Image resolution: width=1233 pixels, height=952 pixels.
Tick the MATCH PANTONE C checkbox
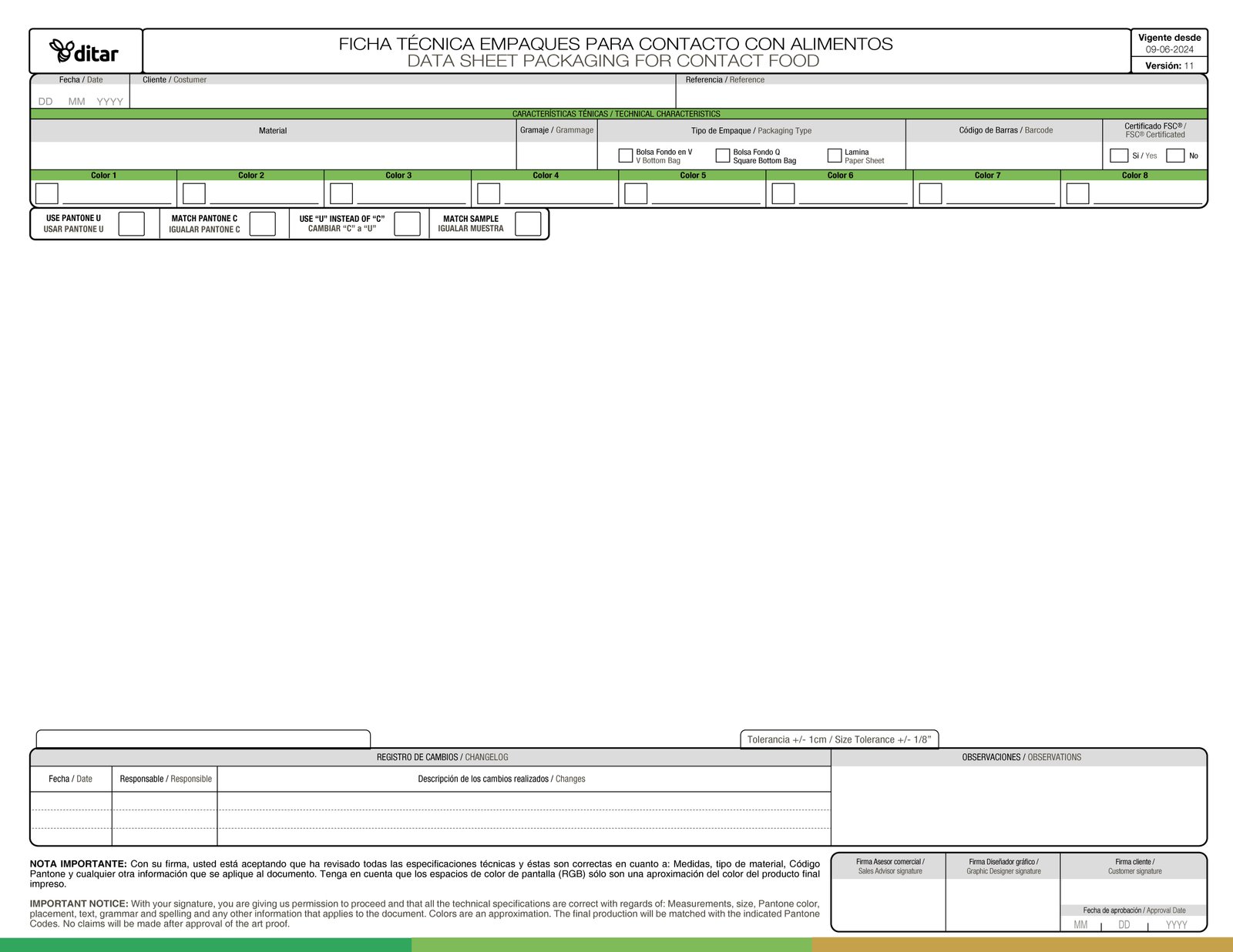[263, 224]
